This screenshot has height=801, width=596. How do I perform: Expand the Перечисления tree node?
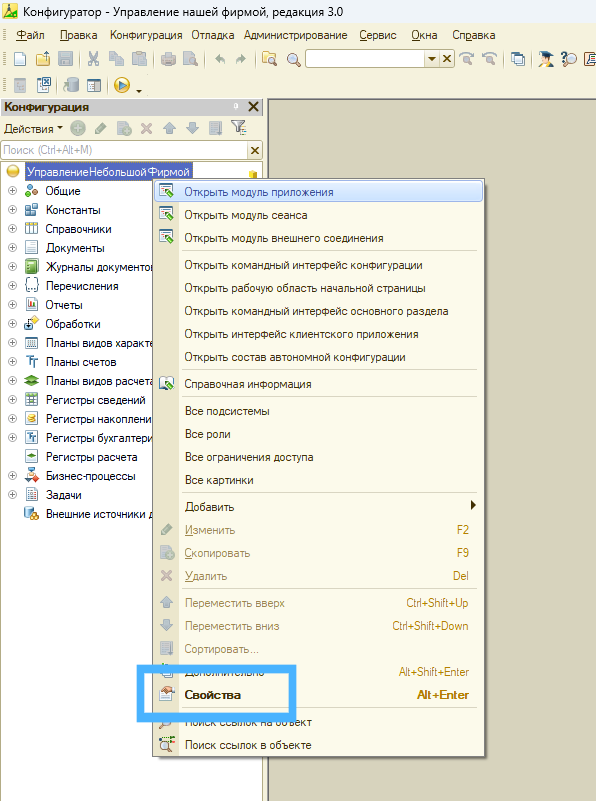(13, 286)
